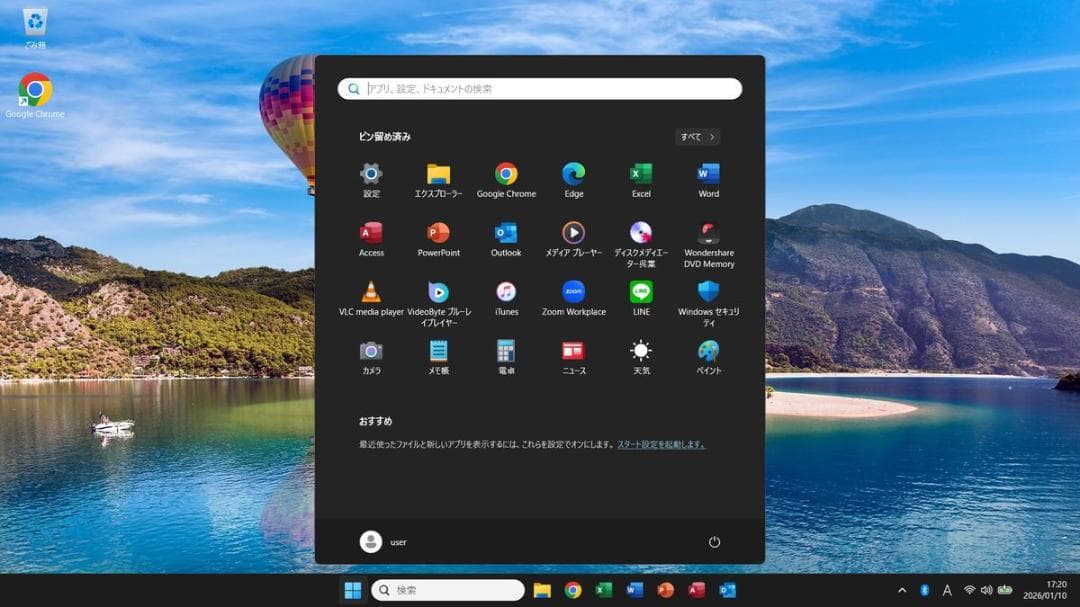Open Zoom Workplace
This screenshot has width=1080, height=607.
tap(573, 291)
